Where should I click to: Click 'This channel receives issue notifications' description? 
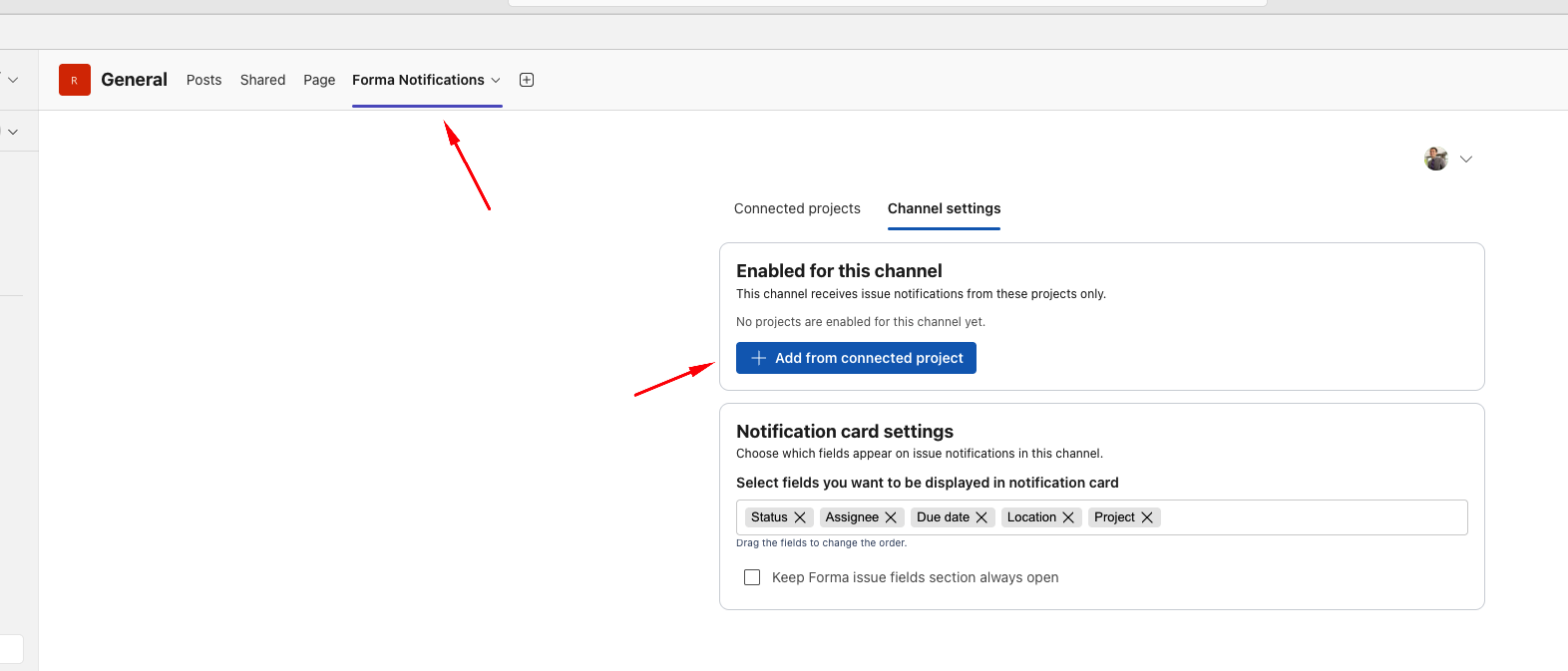coord(921,294)
